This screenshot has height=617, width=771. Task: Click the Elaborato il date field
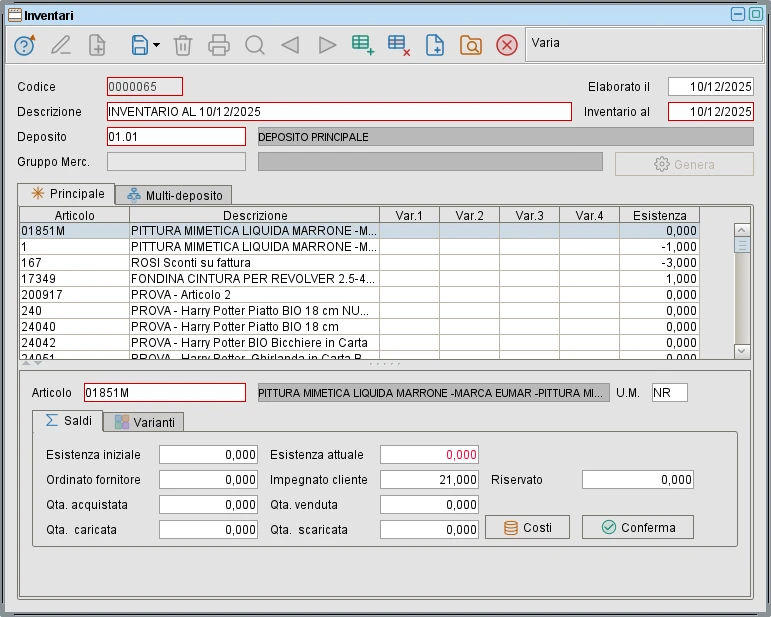[711, 87]
